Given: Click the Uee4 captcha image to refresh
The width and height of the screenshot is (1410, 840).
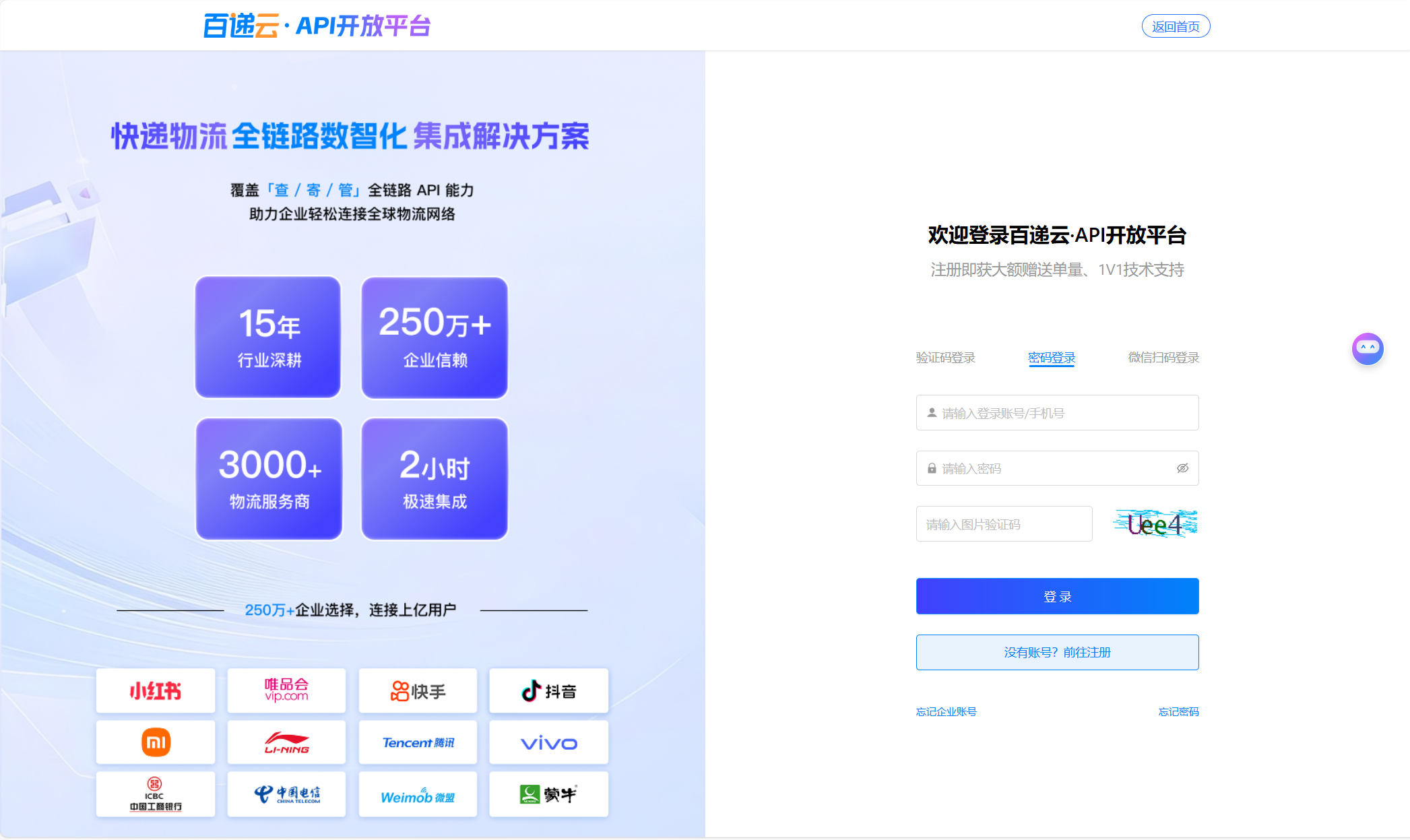Looking at the screenshot, I should click(x=1154, y=523).
